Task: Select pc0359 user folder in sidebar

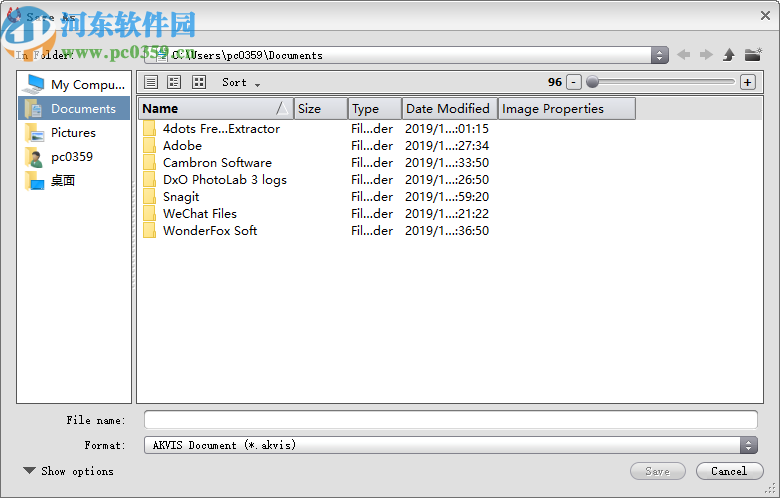Action: tap(74, 156)
